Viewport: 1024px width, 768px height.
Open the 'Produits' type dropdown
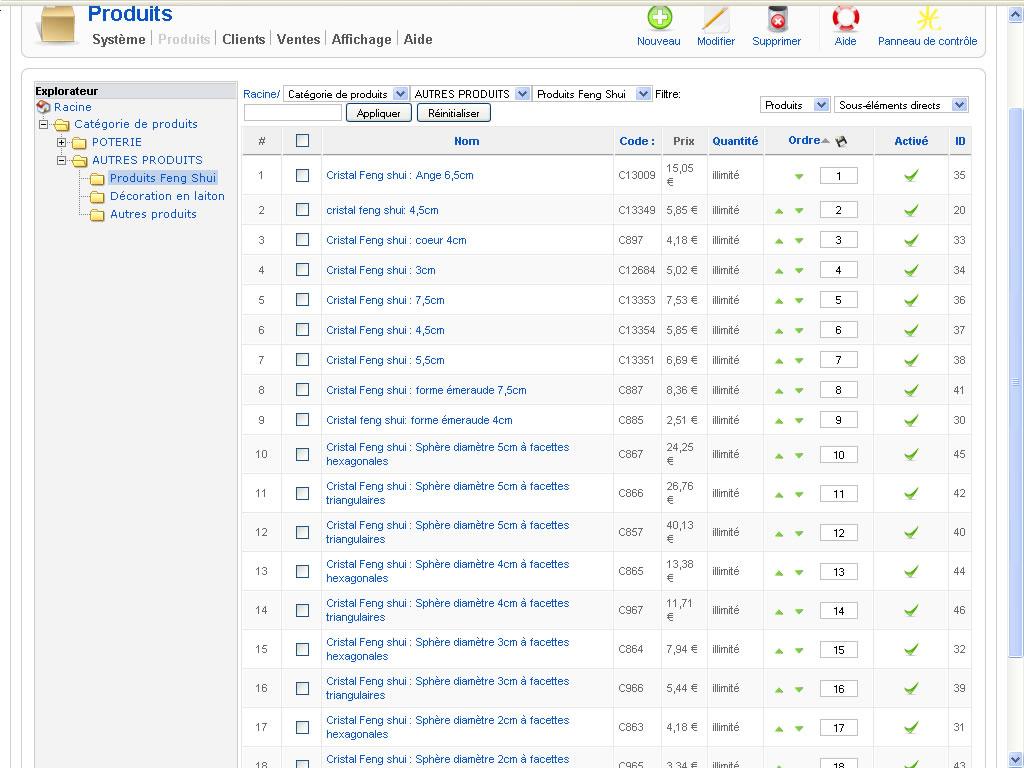click(x=795, y=105)
